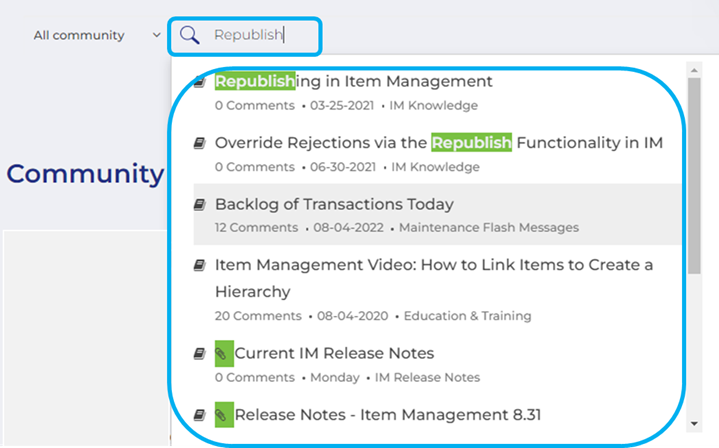Click the scroll up arrow in results list
The height and width of the screenshot is (448, 719).
click(693, 71)
